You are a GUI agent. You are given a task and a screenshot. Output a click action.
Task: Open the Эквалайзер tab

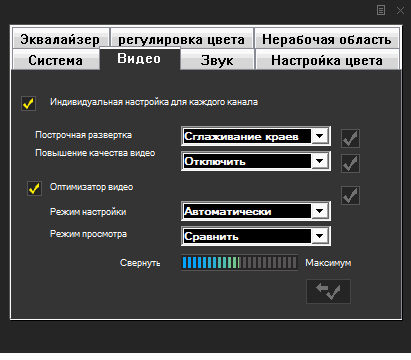click(x=61, y=39)
